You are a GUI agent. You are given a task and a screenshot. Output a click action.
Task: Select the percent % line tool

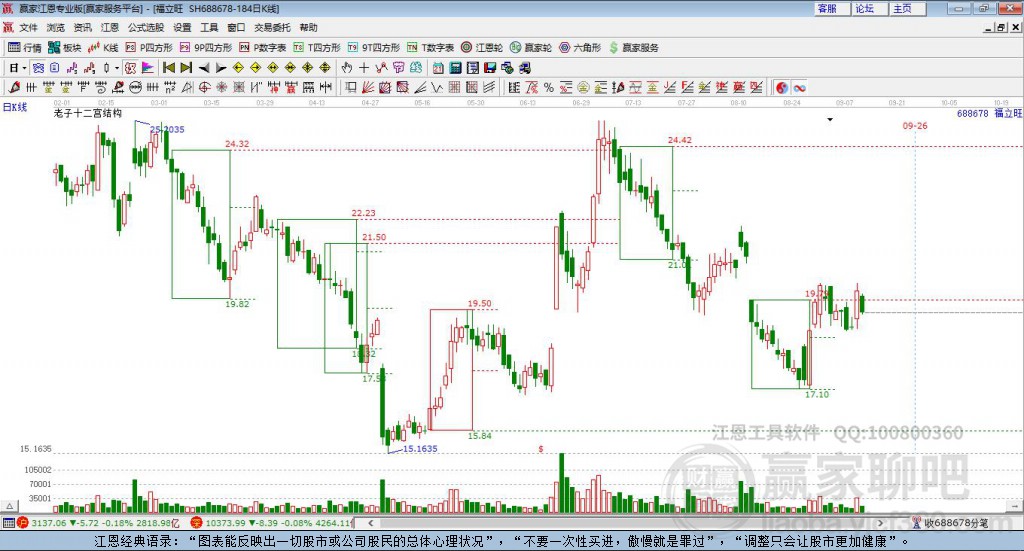[549, 87]
